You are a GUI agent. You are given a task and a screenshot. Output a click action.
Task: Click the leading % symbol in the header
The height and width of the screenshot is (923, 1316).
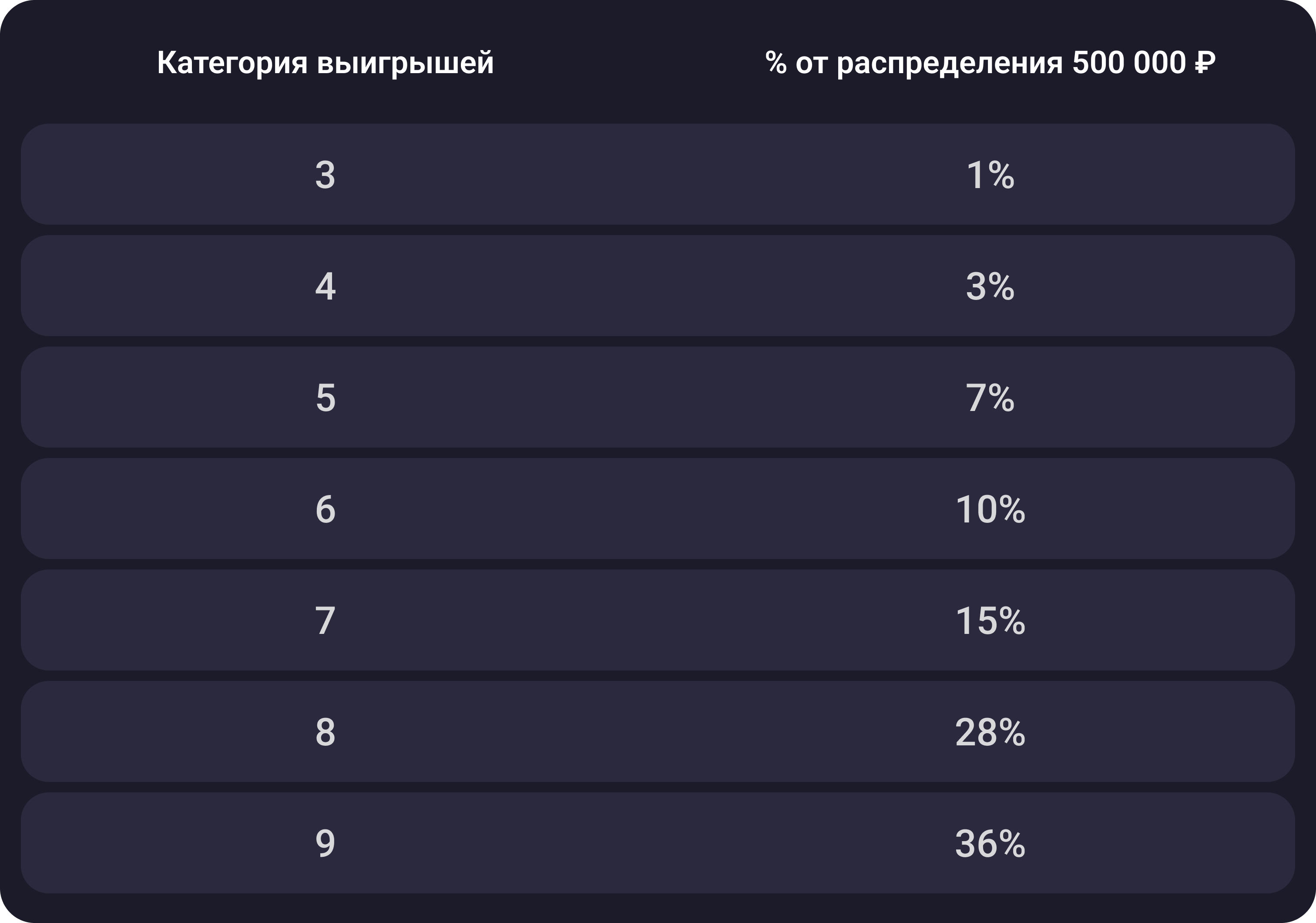coord(775,63)
